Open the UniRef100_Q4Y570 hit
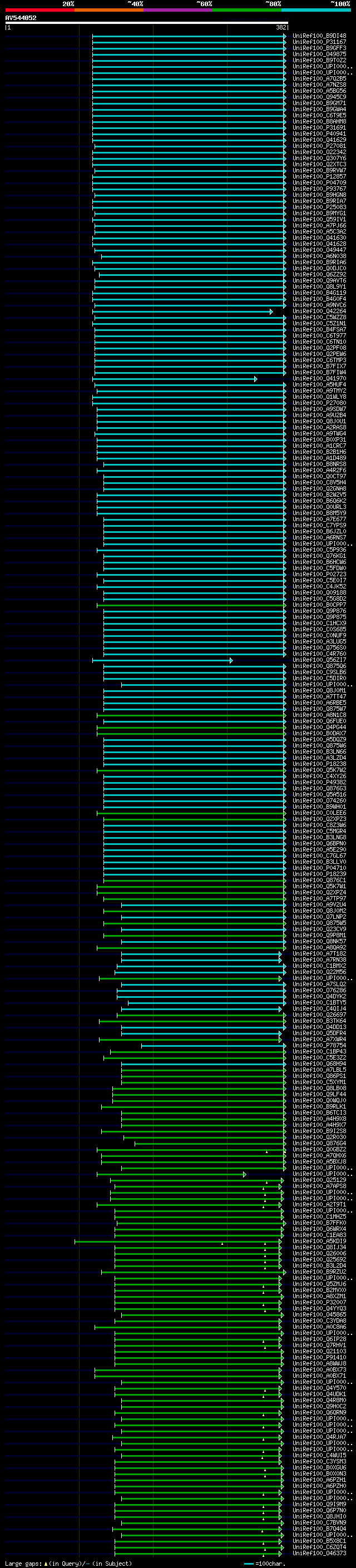Image resolution: width=356 pixels, height=1568 pixels. pos(319,1387)
